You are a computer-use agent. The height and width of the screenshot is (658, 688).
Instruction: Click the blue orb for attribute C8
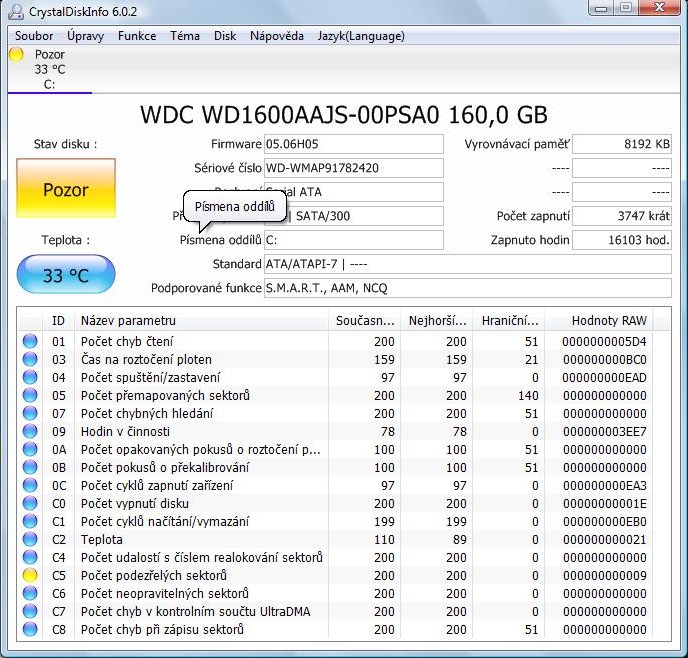pos(30,630)
